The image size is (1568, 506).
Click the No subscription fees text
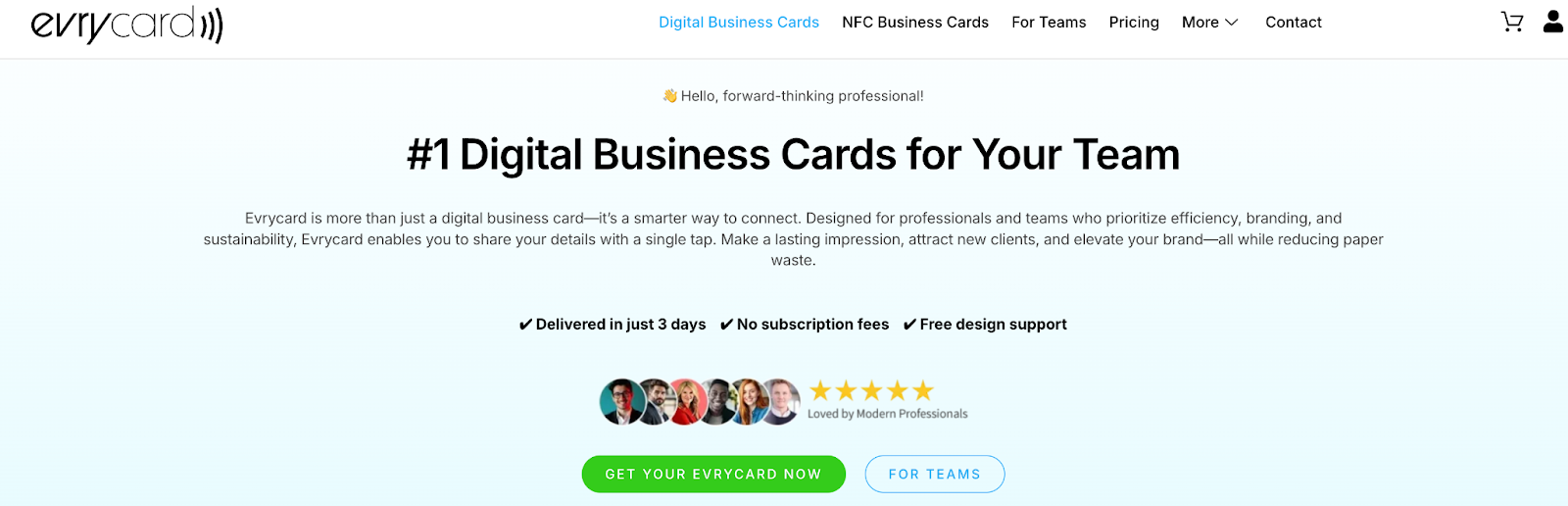pyautogui.click(x=813, y=325)
